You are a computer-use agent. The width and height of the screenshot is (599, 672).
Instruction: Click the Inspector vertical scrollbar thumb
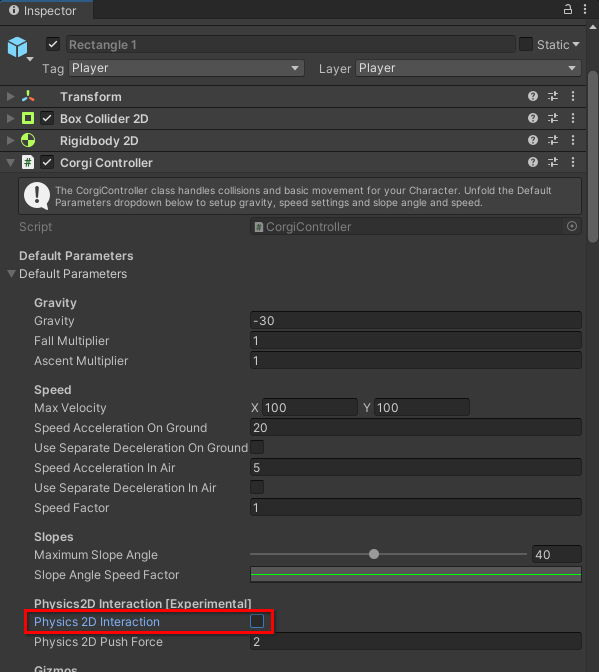coord(593,157)
